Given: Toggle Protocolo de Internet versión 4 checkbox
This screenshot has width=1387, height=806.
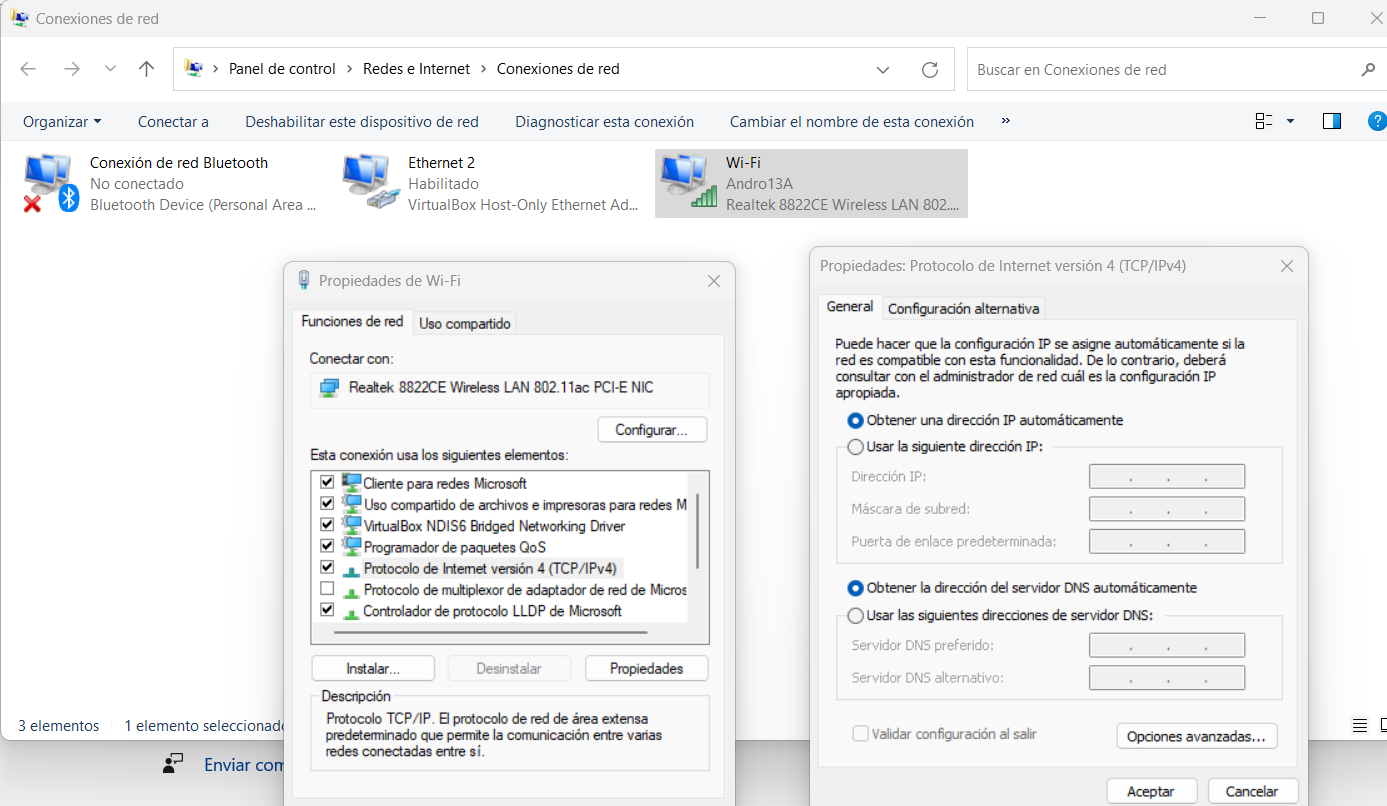Looking at the screenshot, I should [326, 567].
